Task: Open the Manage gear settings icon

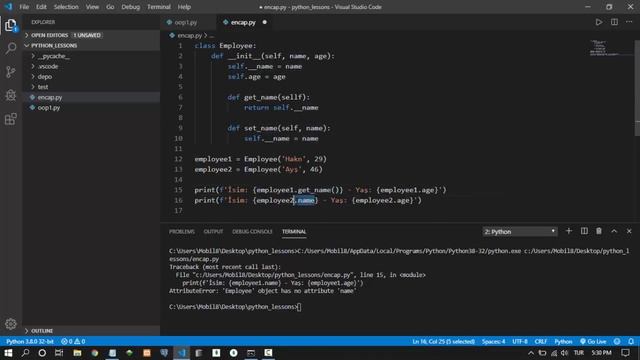Action: click(11, 324)
